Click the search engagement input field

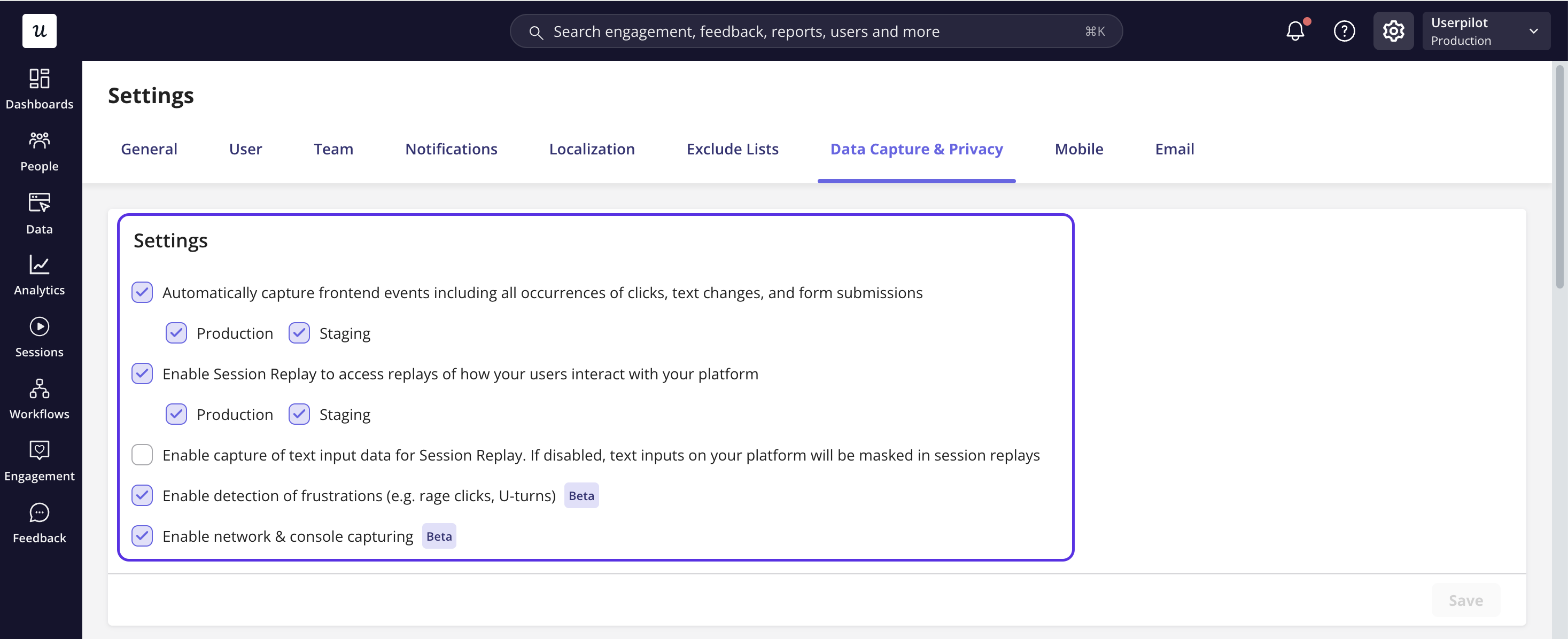pyautogui.click(x=816, y=31)
